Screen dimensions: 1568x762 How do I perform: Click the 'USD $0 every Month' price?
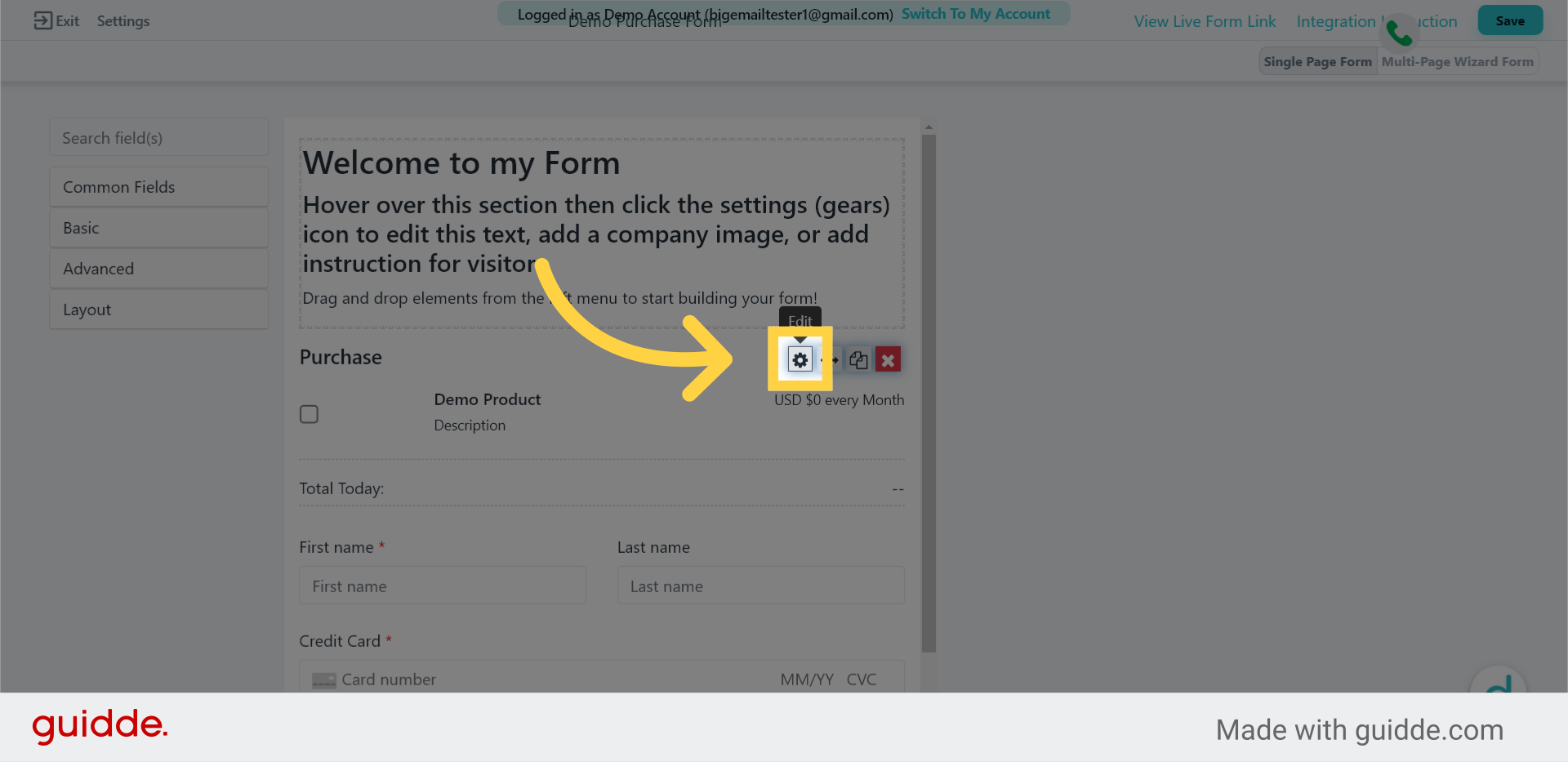(x=839, y=400)
